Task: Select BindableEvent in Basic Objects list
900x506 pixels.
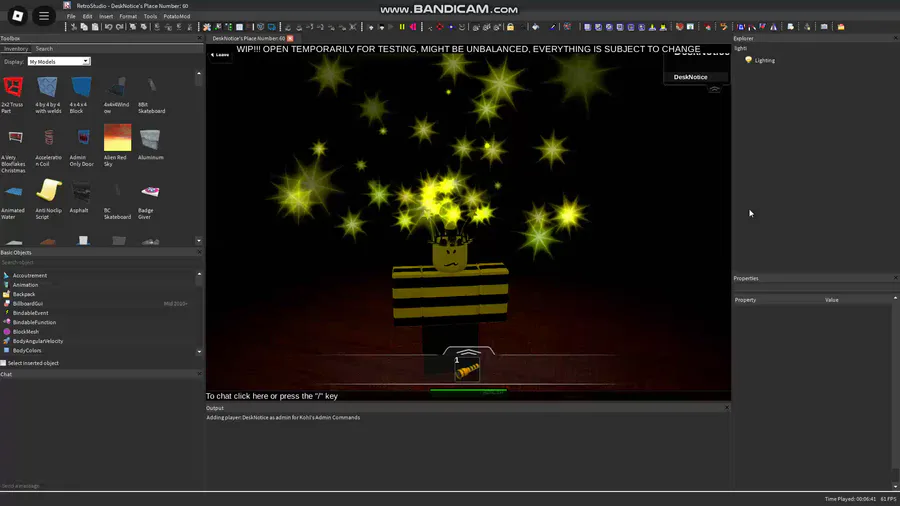Action: 30,313
